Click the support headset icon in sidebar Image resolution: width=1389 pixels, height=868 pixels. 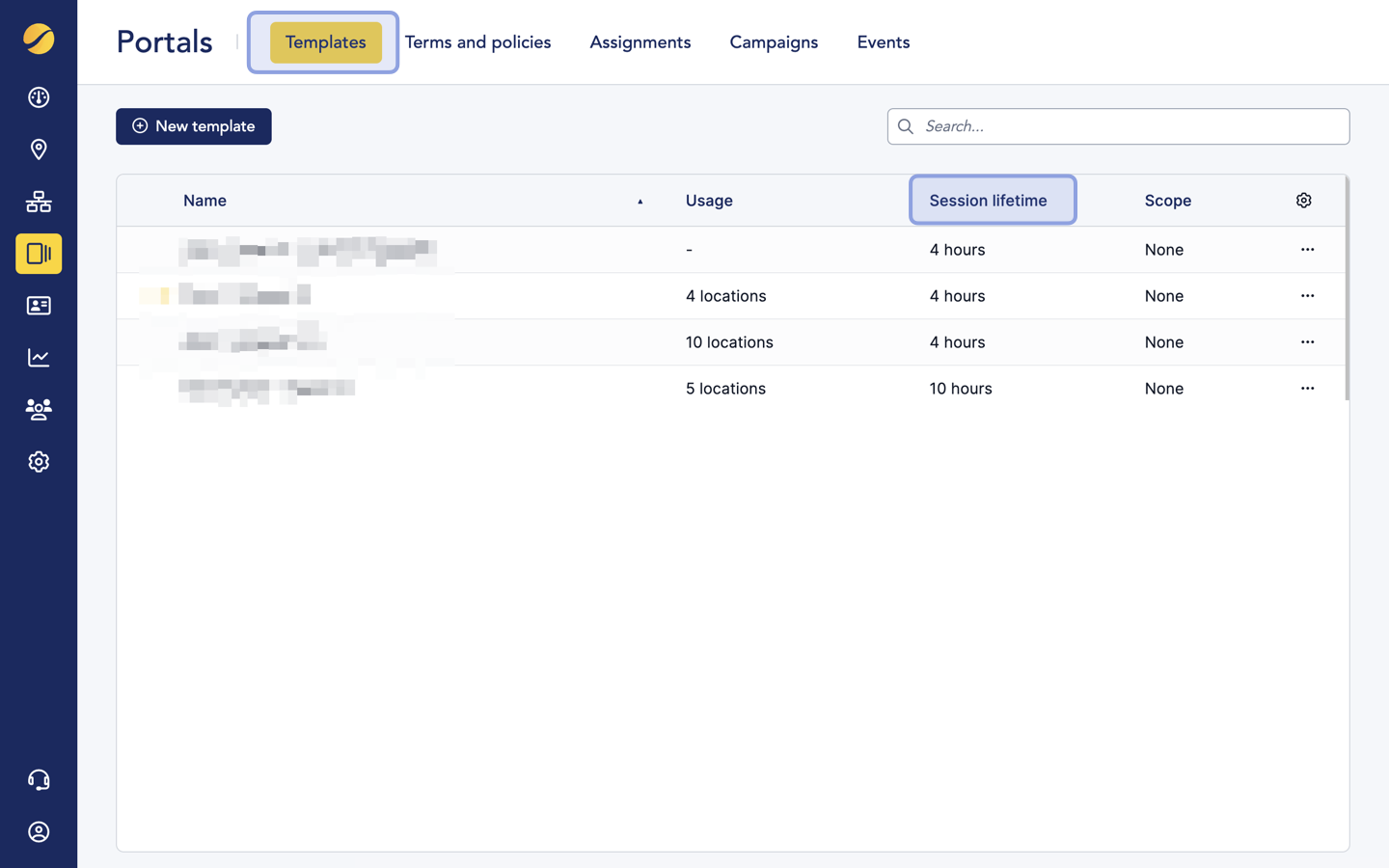39,779
